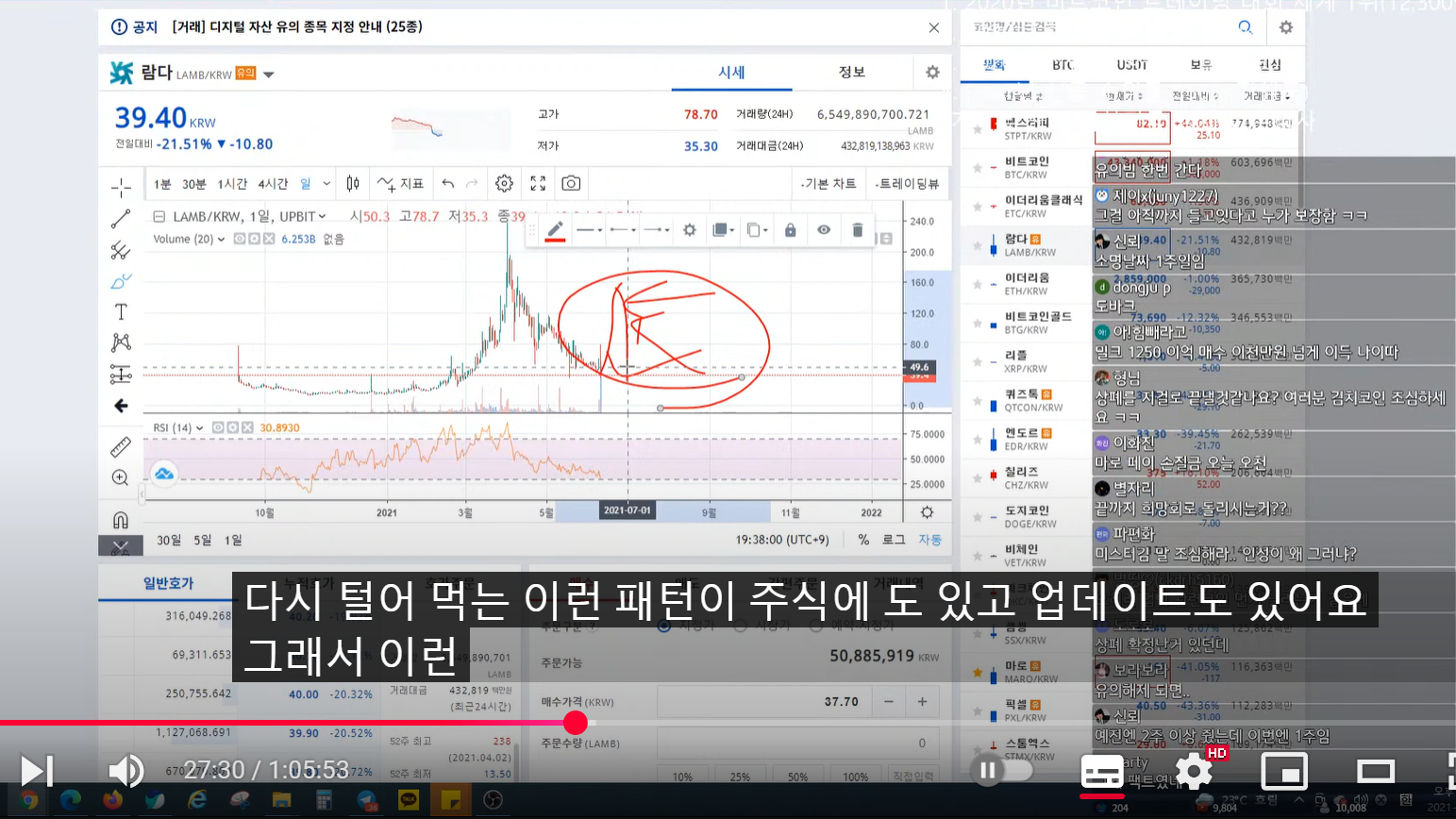1456x819 pixels.
Task: Open the 일반호가 order book tab
Action: pos(168,583)
